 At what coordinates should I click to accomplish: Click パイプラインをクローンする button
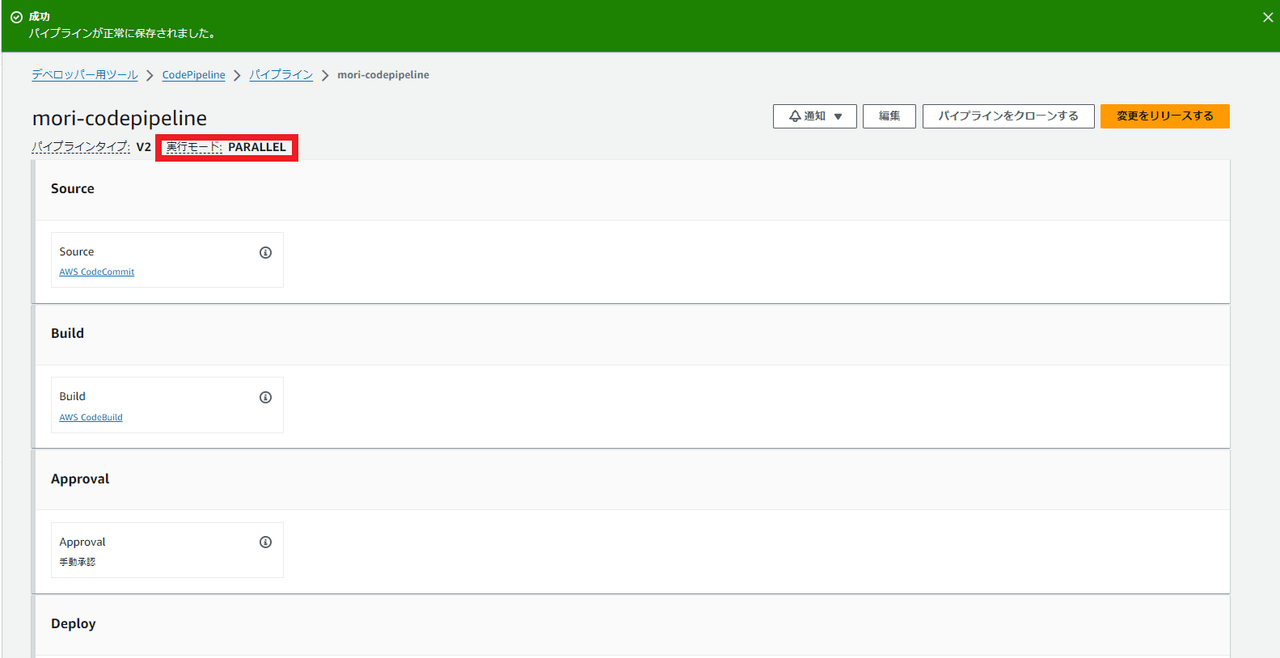pos(1008,116)
